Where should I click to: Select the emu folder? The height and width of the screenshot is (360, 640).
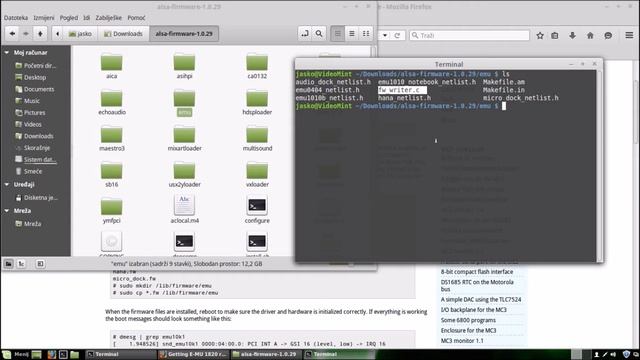tap(184, 102)
